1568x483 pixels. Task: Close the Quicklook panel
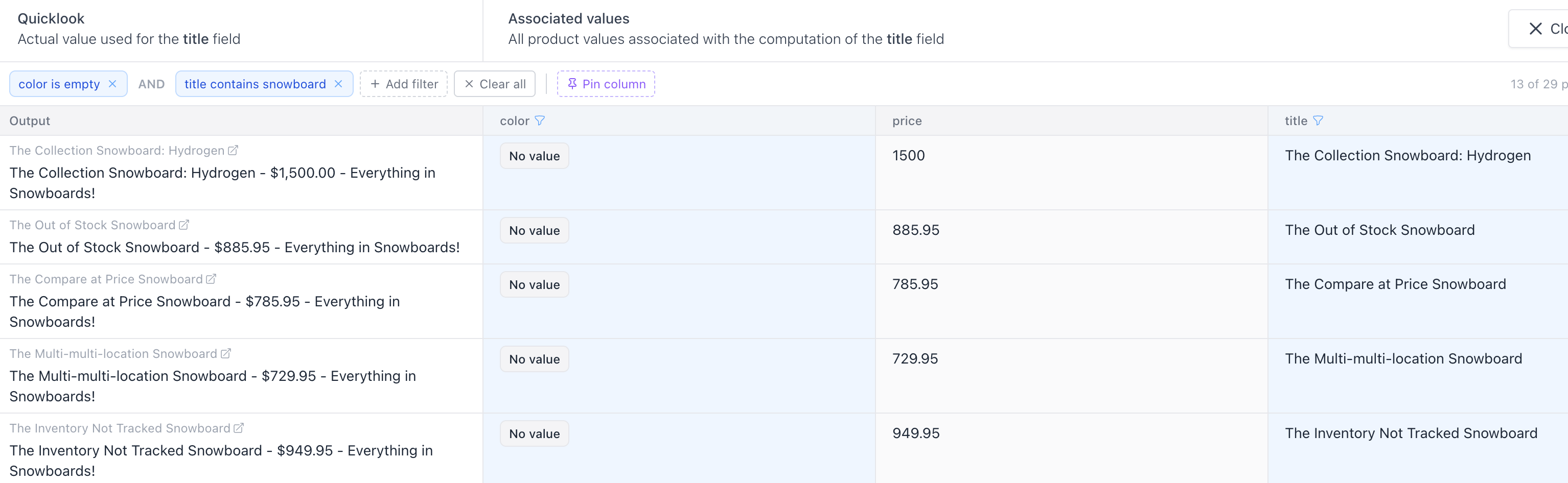1535,28
